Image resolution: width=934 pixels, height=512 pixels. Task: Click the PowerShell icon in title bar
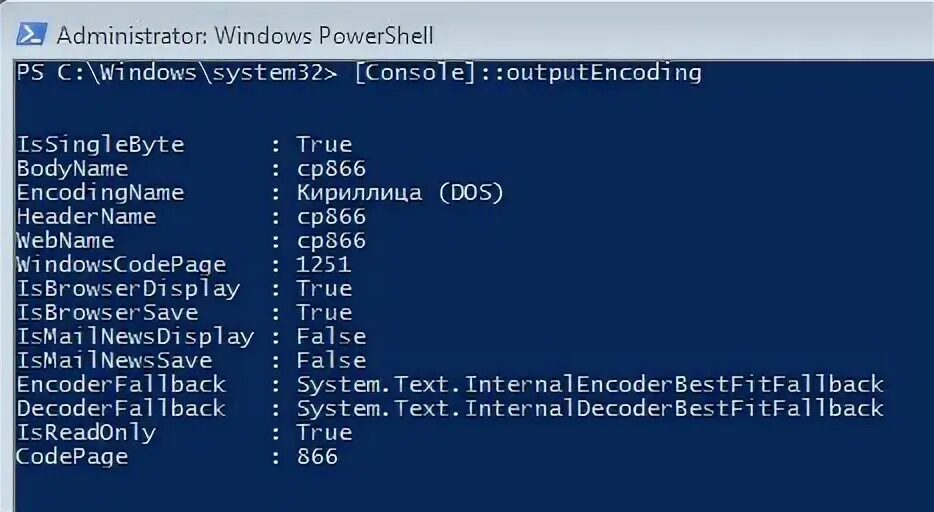tap(31, 35)
